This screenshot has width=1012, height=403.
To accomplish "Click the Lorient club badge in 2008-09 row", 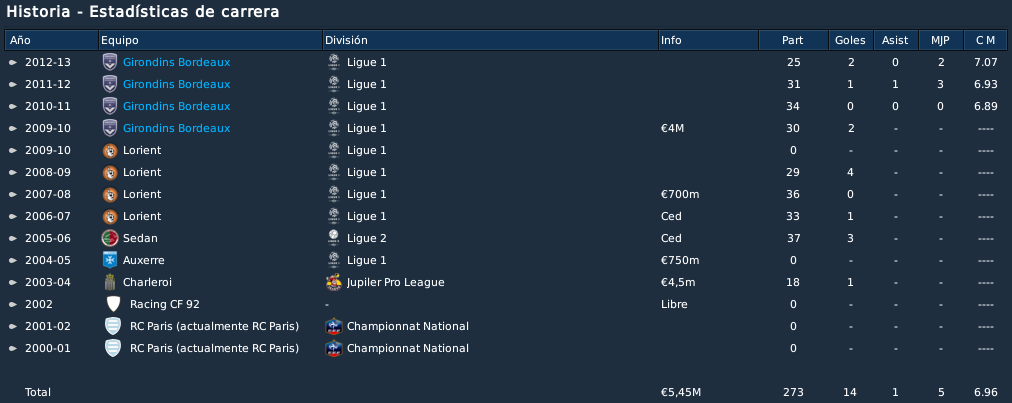I will tap(110, 172).
